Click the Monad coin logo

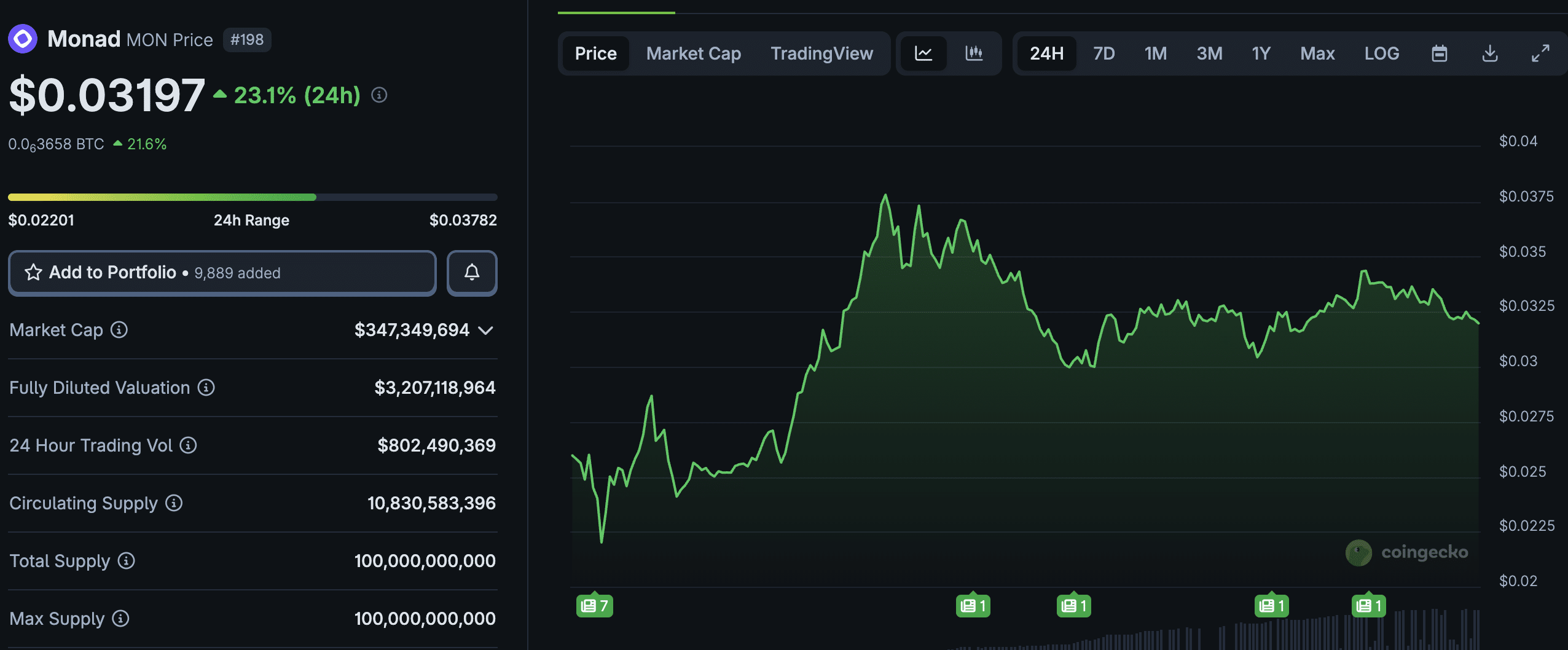pyautogui.click(x=23, y=39)
